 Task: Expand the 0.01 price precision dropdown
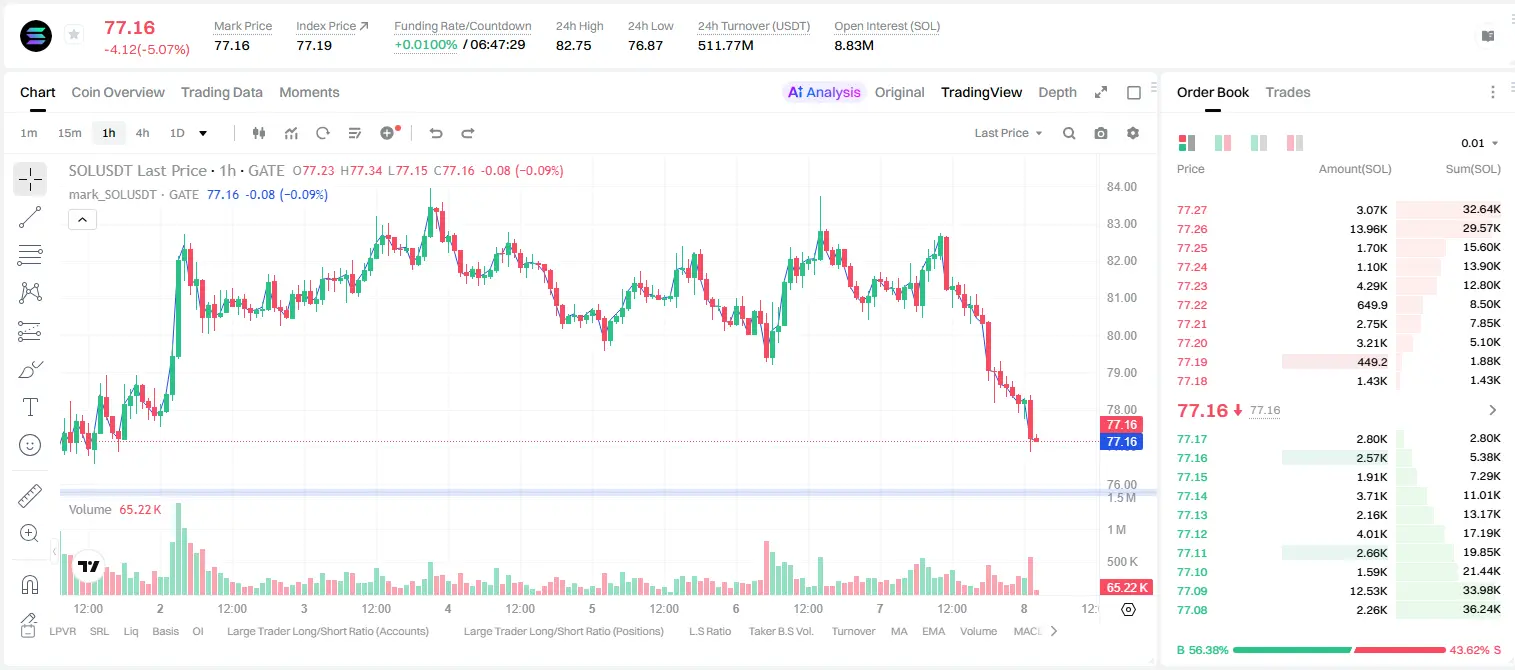click(1480, 143)
